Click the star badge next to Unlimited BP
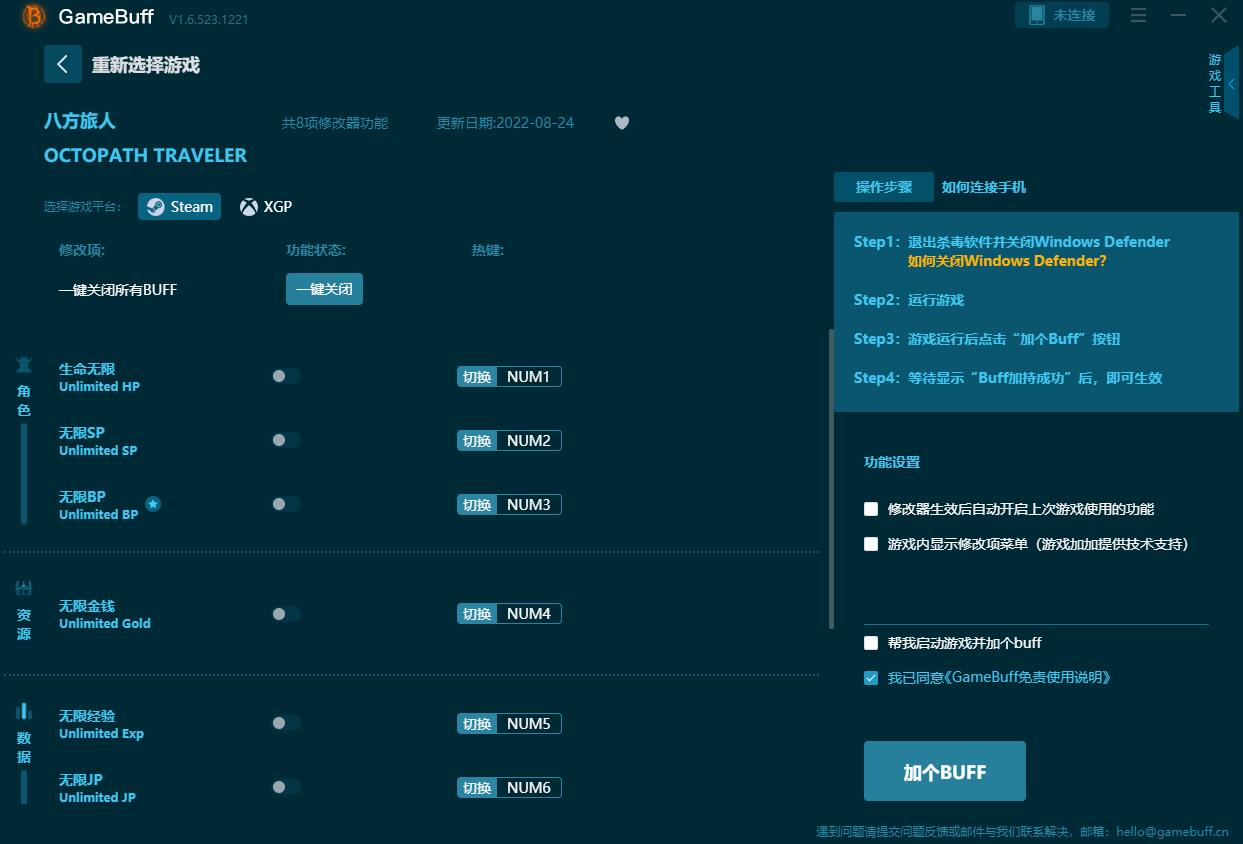 click(153, 504)
